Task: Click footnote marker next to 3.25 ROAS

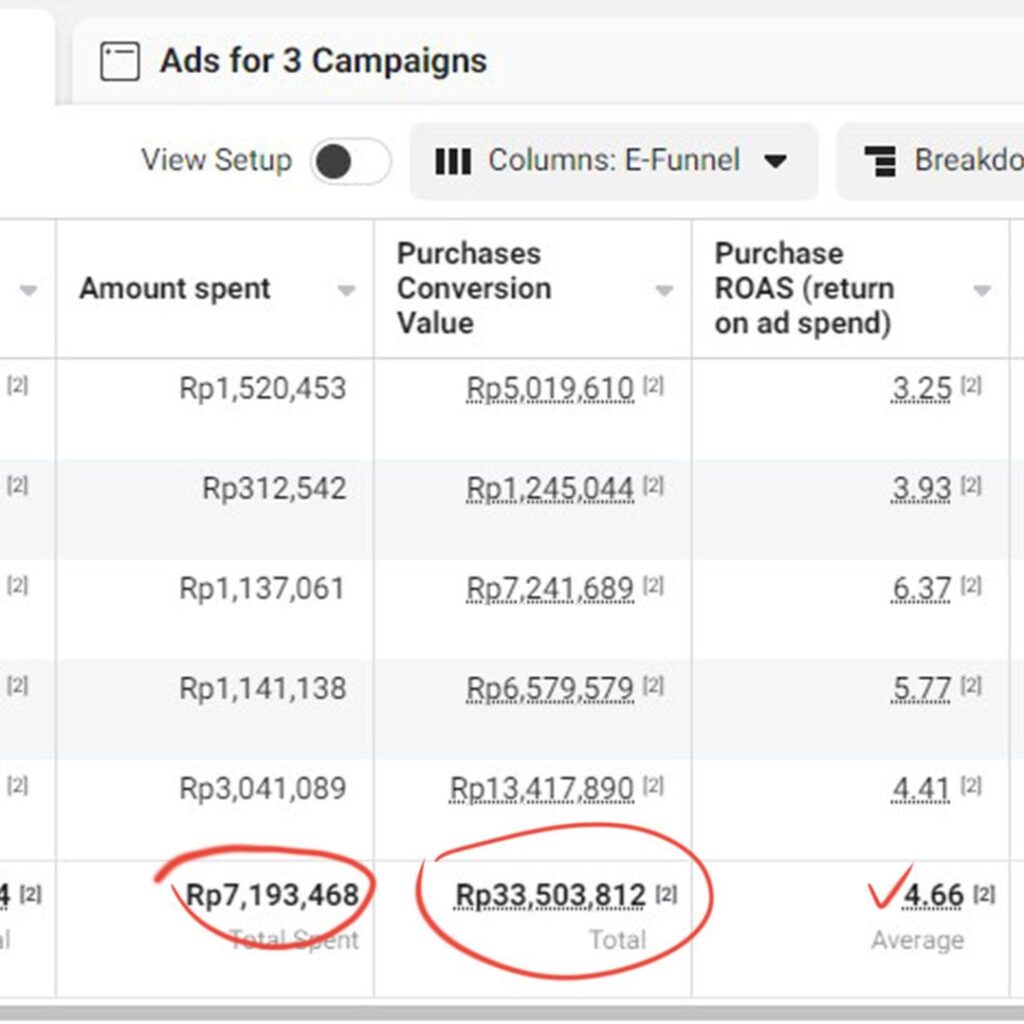Action: click(971, 386)
